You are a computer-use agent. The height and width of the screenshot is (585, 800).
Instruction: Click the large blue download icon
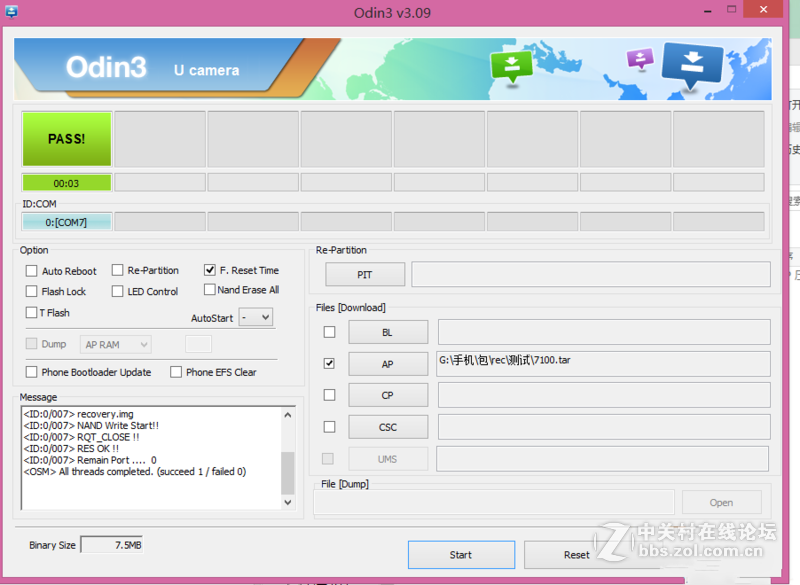[x=692, y=65]
